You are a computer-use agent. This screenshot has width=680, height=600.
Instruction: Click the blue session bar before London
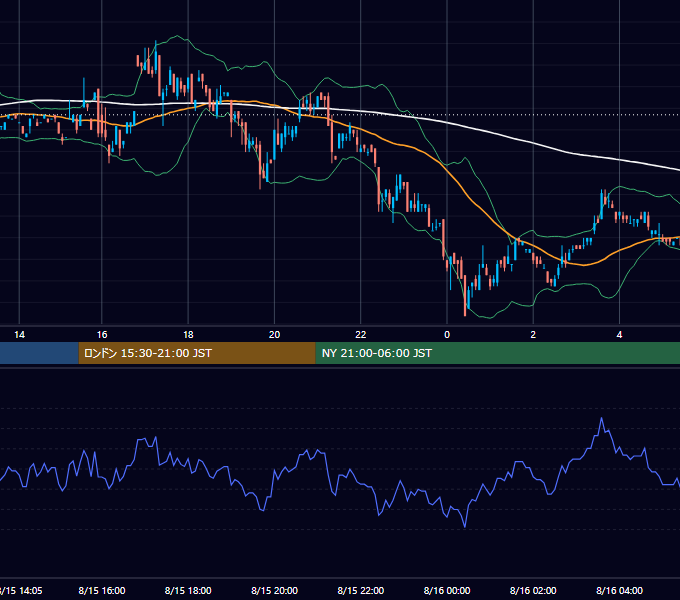(39, 353)
